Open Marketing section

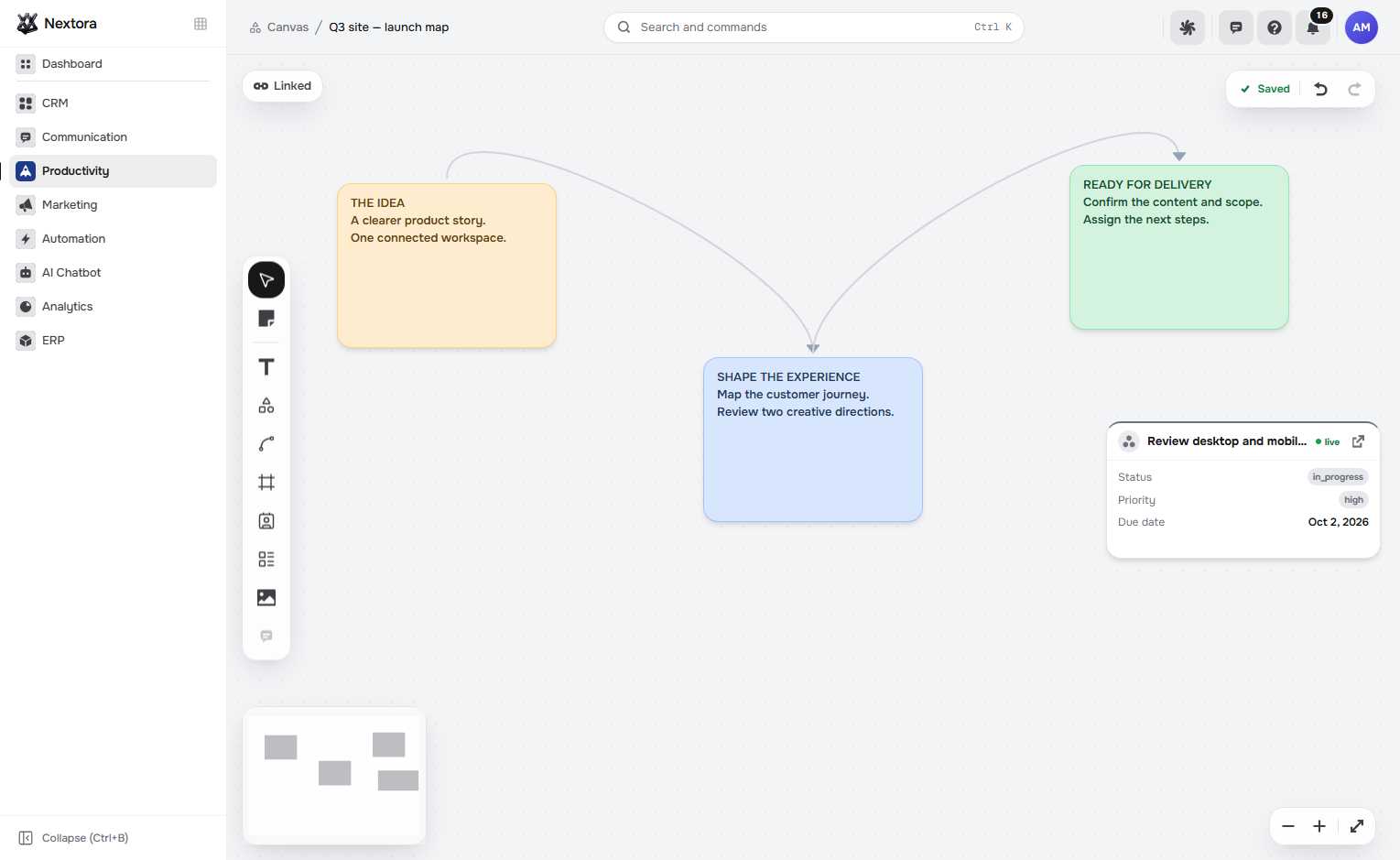click(x=113, y=205)
